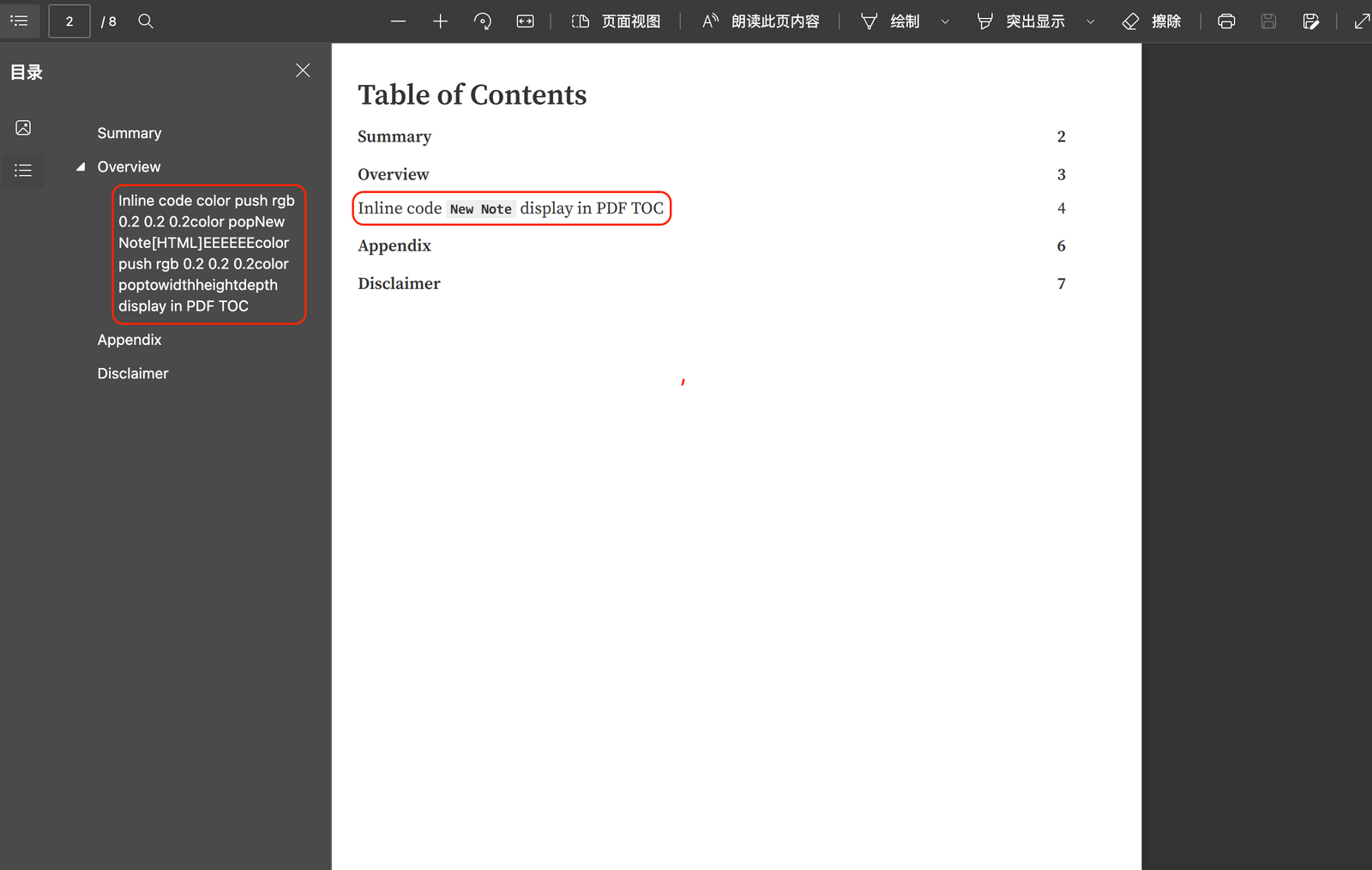
Task: Expand the 突出显示 highlight options arrow
Action: tap(1091, 21)
